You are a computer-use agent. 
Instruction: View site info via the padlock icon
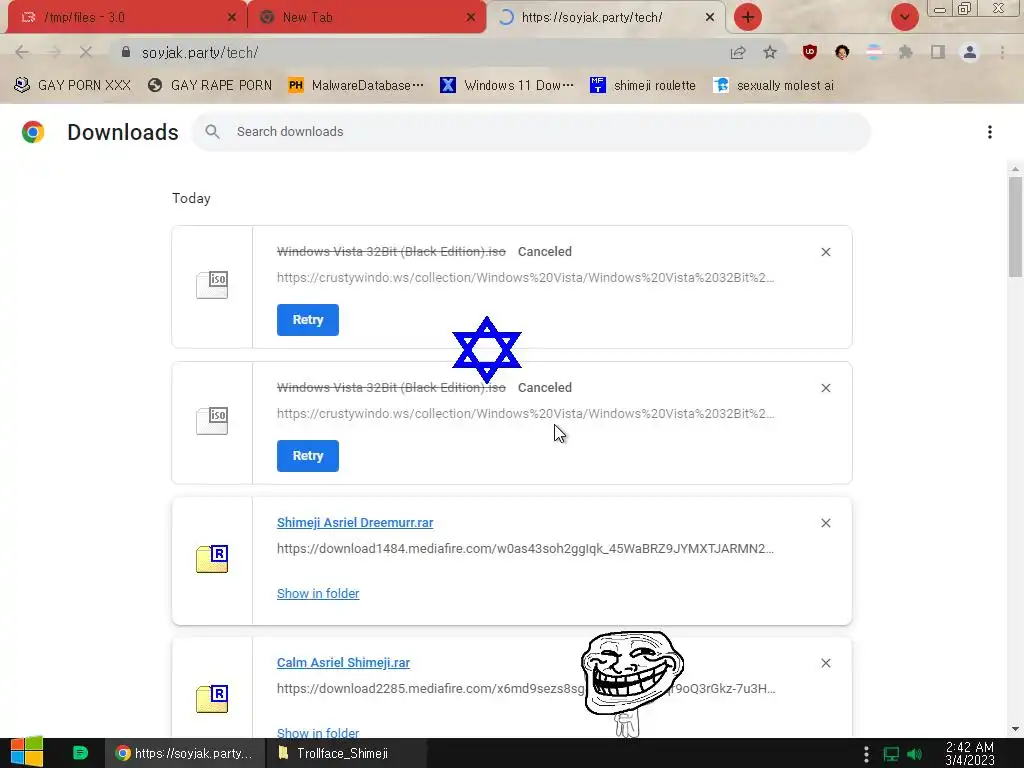pos(126,52)
